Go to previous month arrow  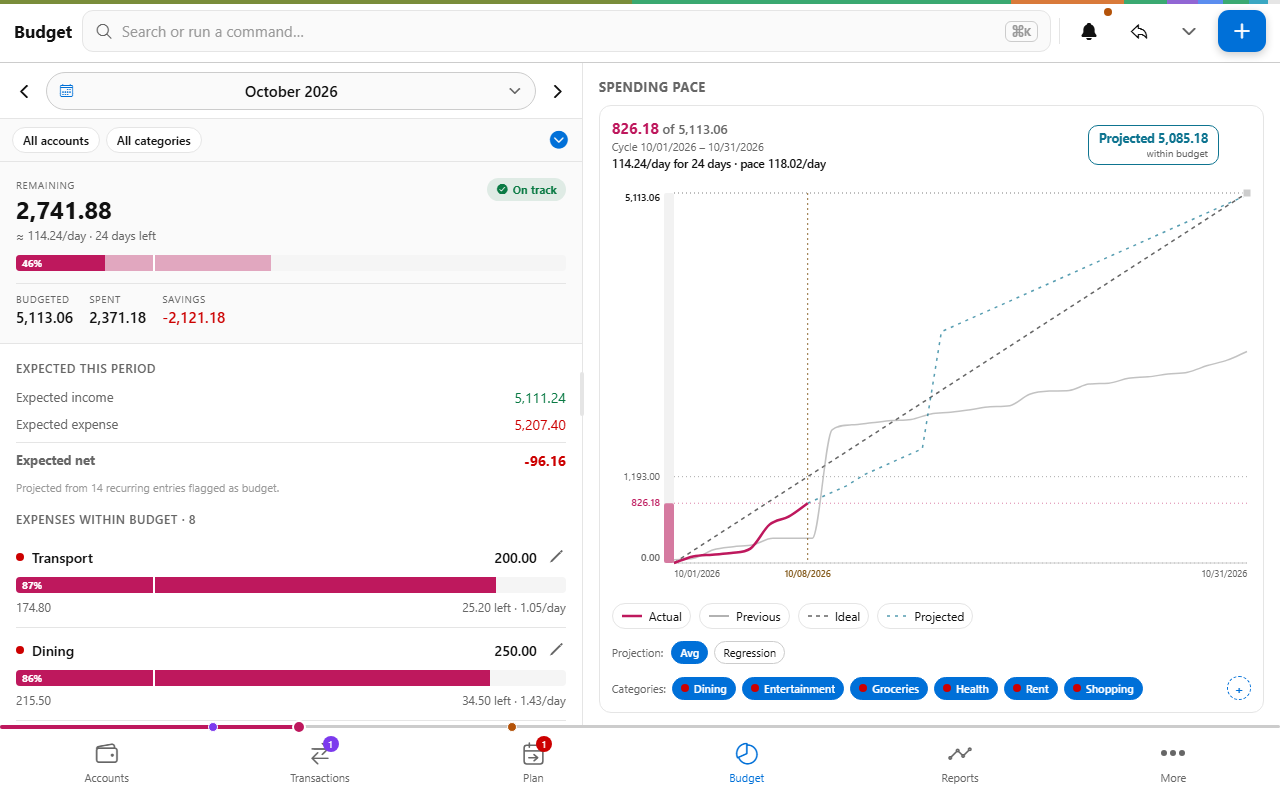point(25,91)
